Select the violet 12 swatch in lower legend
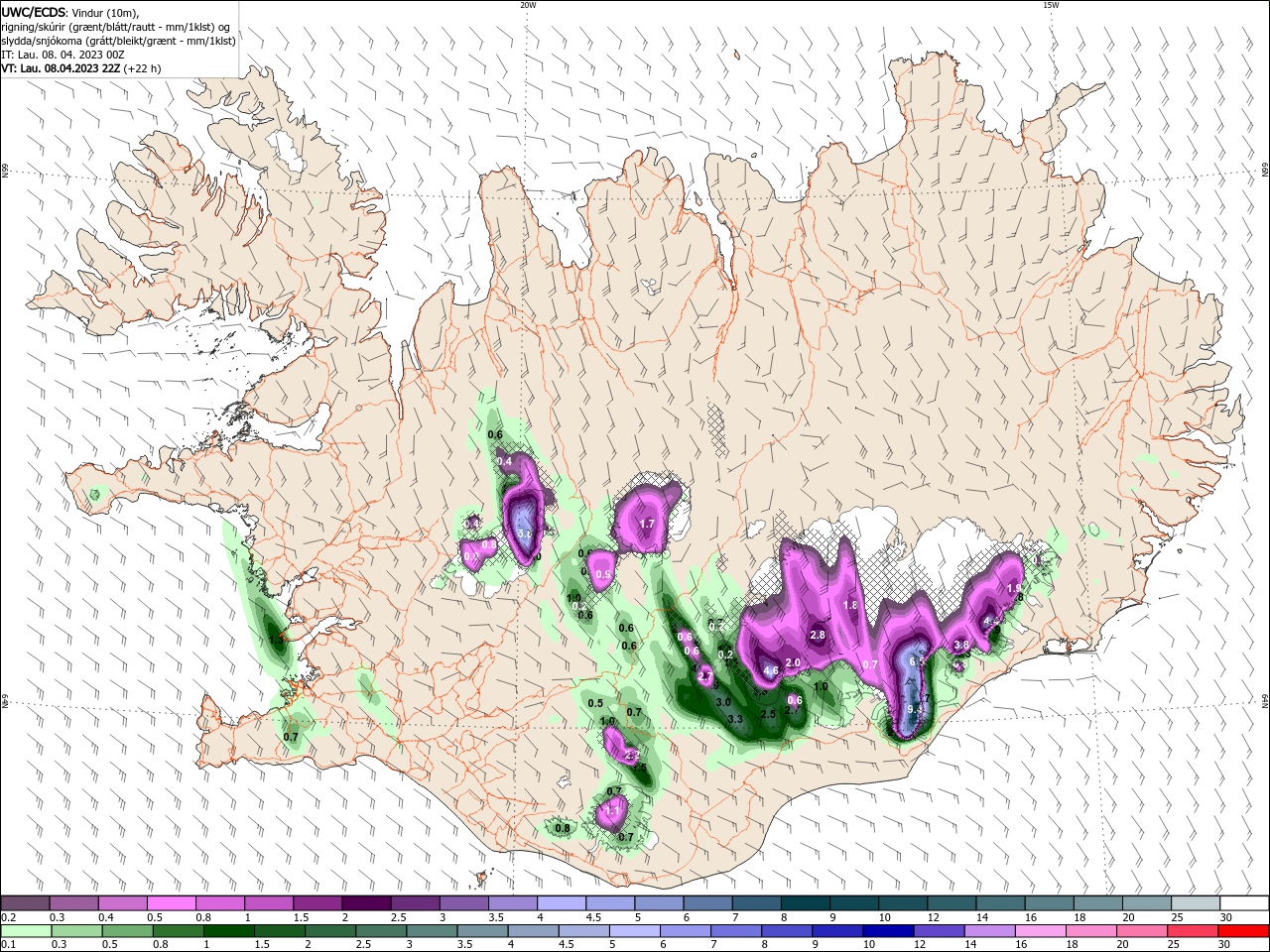The image size is (1270, 952). pos(939,931)
